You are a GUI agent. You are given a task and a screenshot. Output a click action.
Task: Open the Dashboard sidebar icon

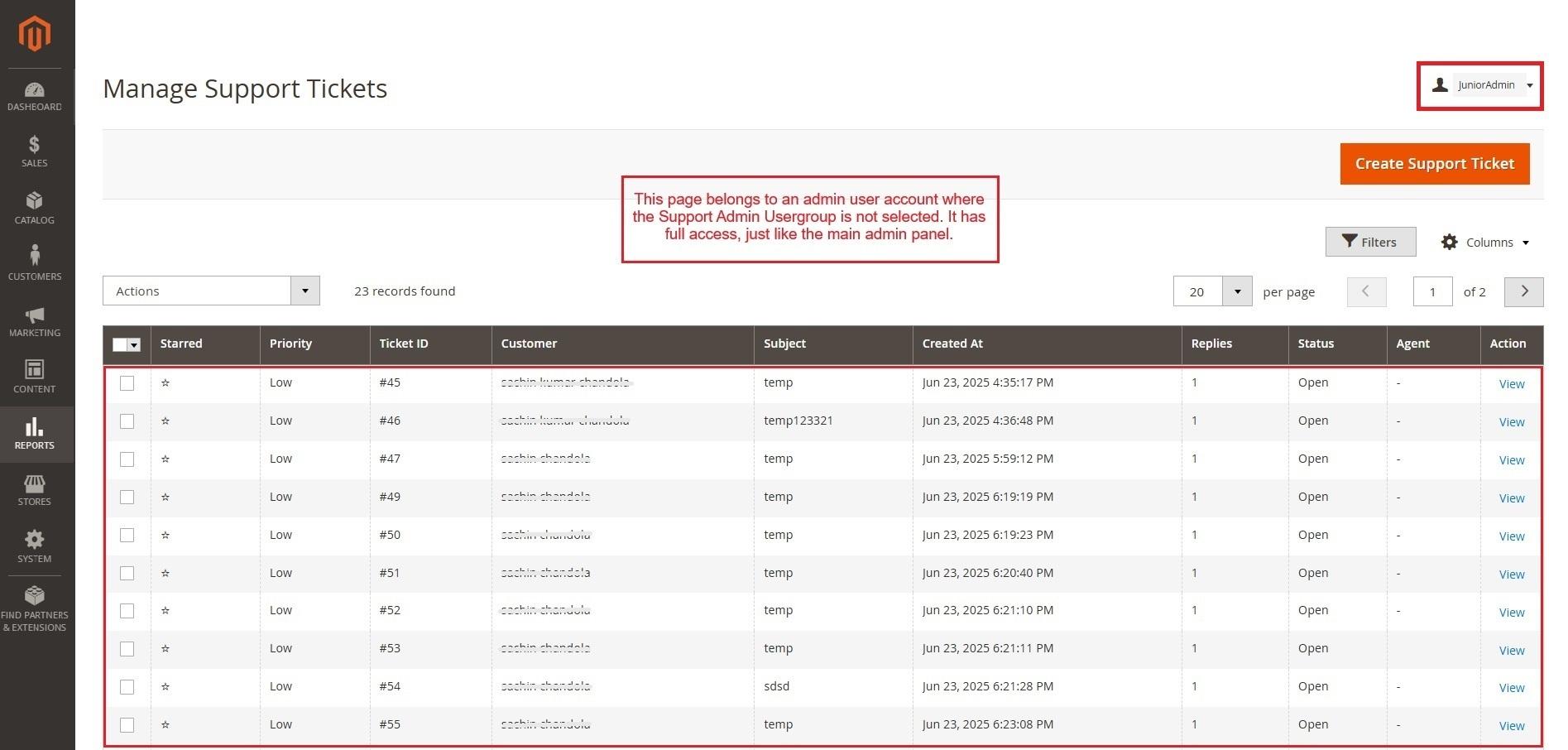pos(35,90)
